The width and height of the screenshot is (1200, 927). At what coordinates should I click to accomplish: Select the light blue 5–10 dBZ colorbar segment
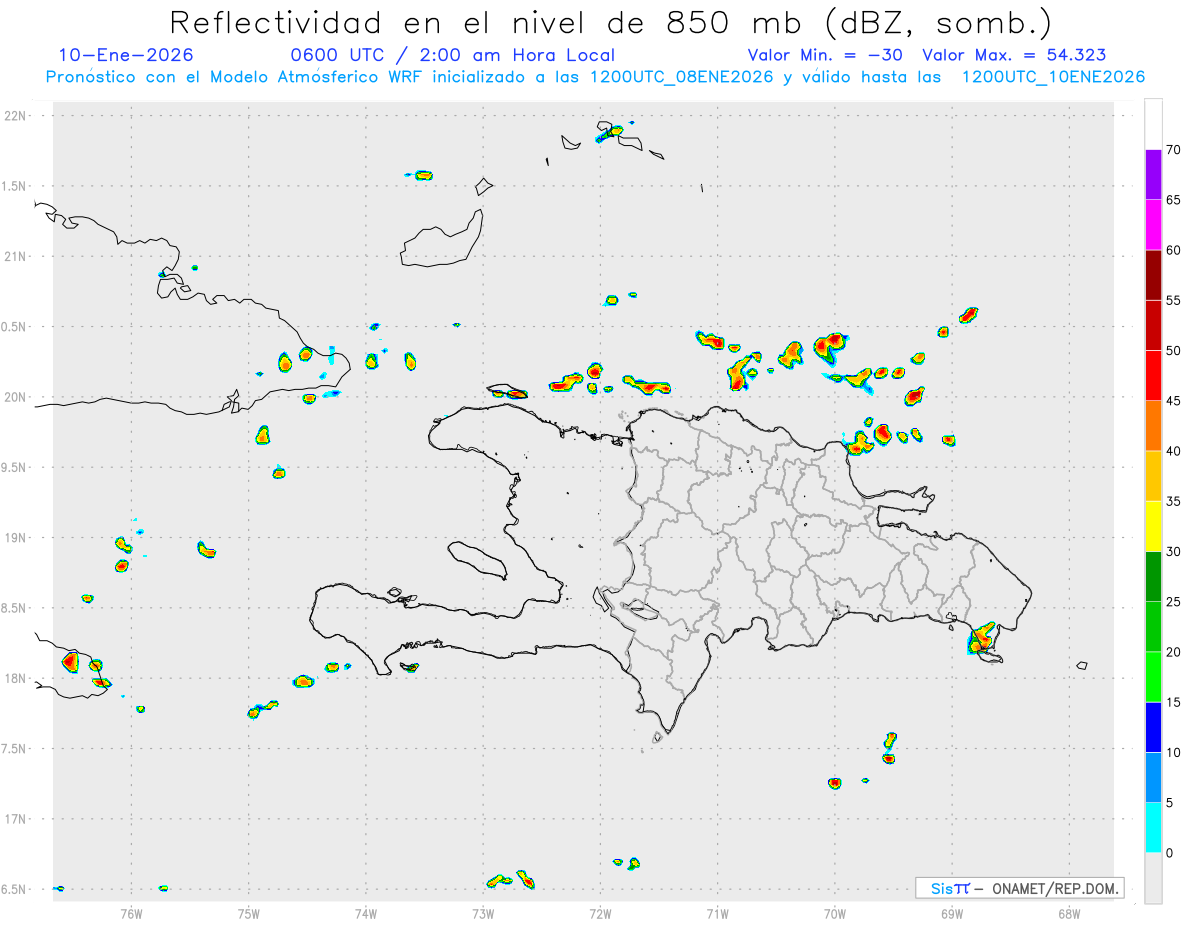[1153, 777]
